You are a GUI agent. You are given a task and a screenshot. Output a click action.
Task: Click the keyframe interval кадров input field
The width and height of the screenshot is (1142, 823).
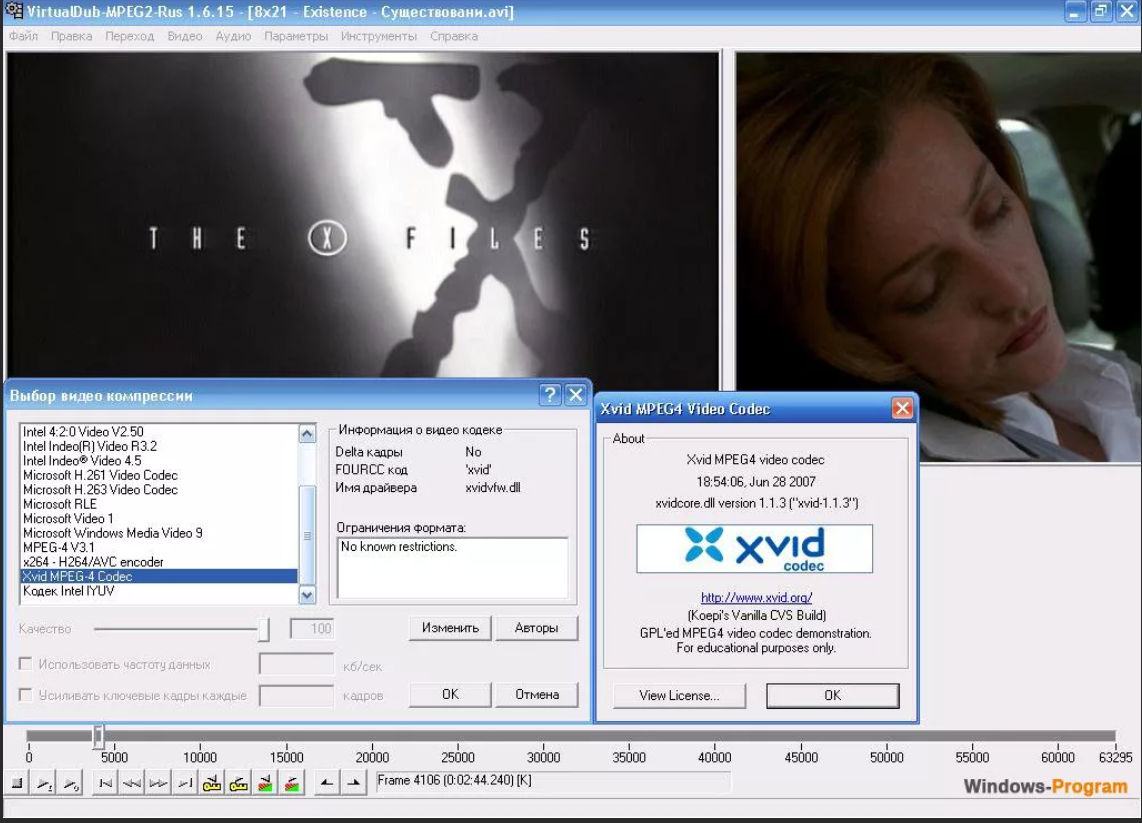(x=297, y=696)
